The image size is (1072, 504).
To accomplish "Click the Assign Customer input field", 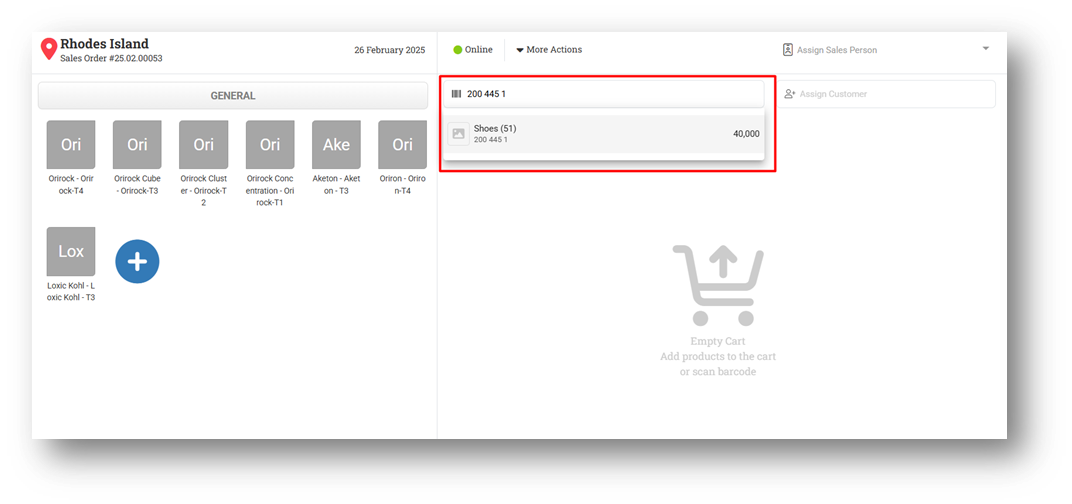I will click(x=887, y=94).
